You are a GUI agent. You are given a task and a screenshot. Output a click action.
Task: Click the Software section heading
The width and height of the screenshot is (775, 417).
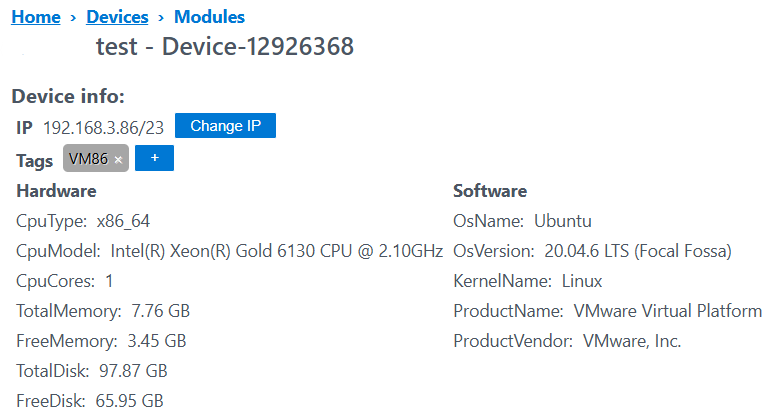click(490, 191)
